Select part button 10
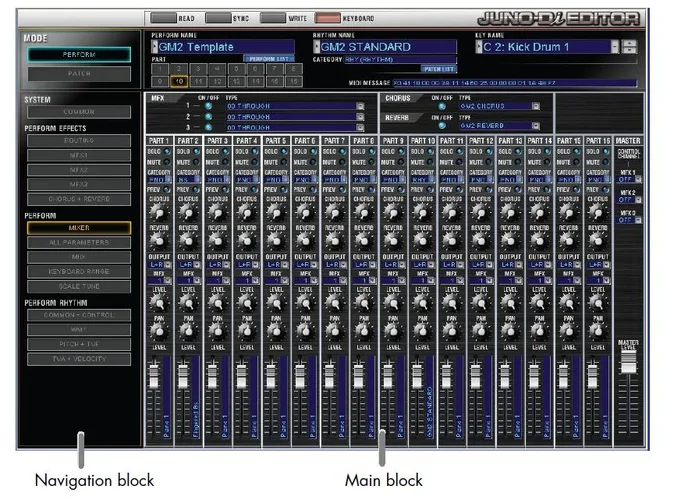The image size is (674, 500). [179, 81]
